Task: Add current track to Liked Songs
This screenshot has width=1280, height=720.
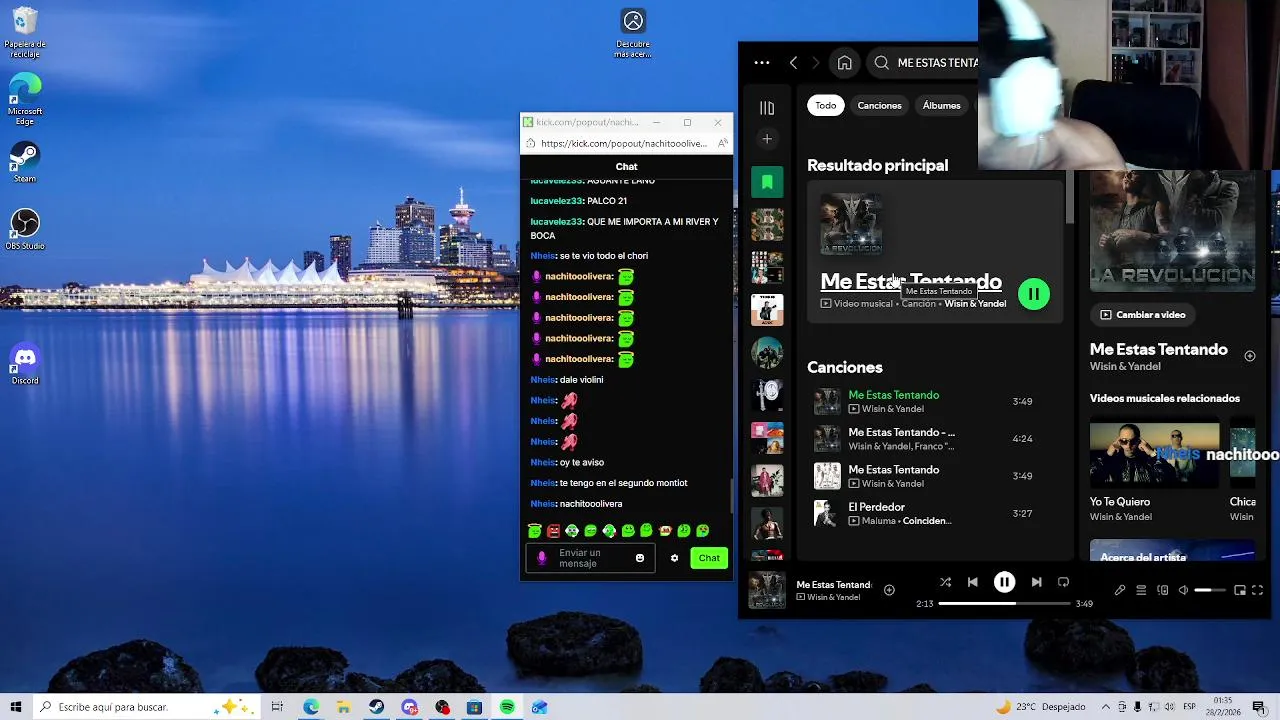Action: 889,590
